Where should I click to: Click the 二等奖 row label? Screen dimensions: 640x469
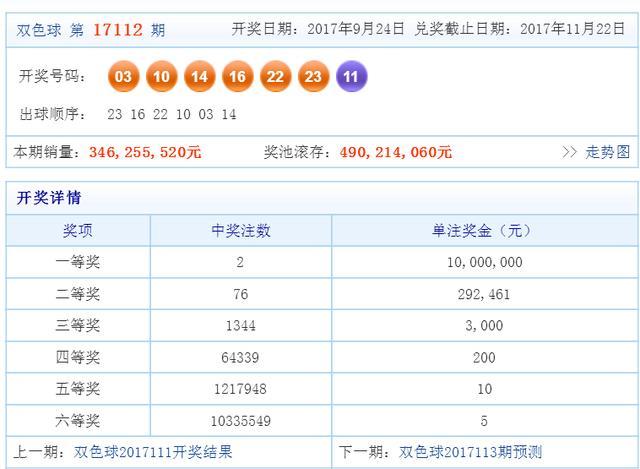[78, 293]
